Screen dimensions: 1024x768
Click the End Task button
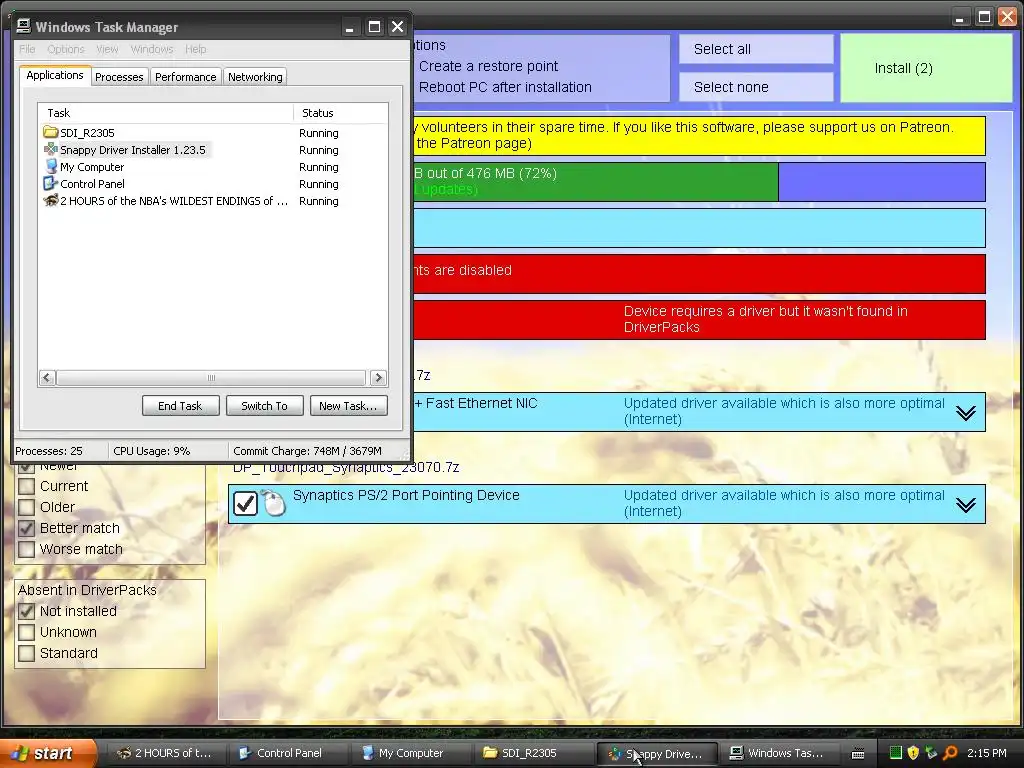click(x=180, y=406)
